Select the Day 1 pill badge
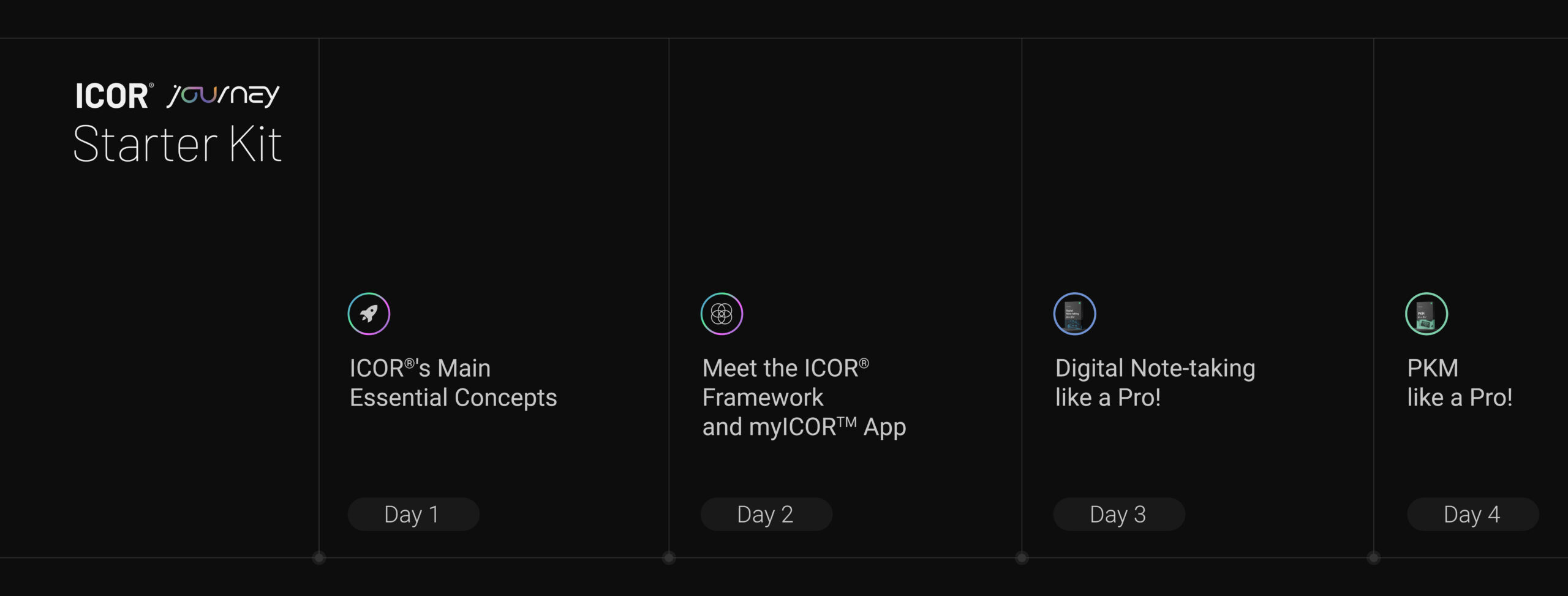 point(413,514)
